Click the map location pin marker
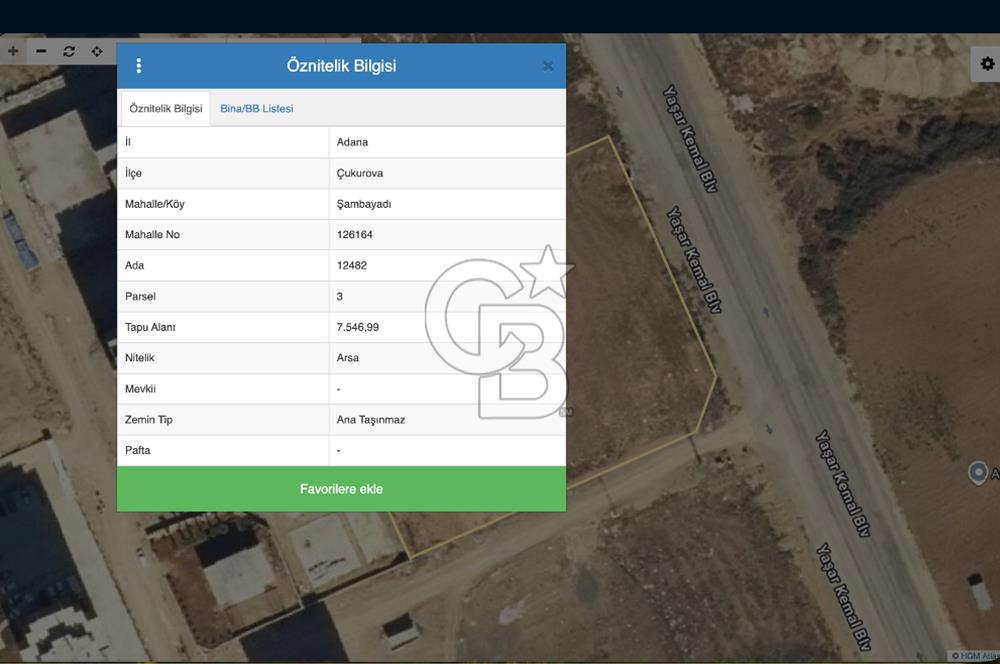The width and height of the screenshot is (1000, 664). point(978,473)
